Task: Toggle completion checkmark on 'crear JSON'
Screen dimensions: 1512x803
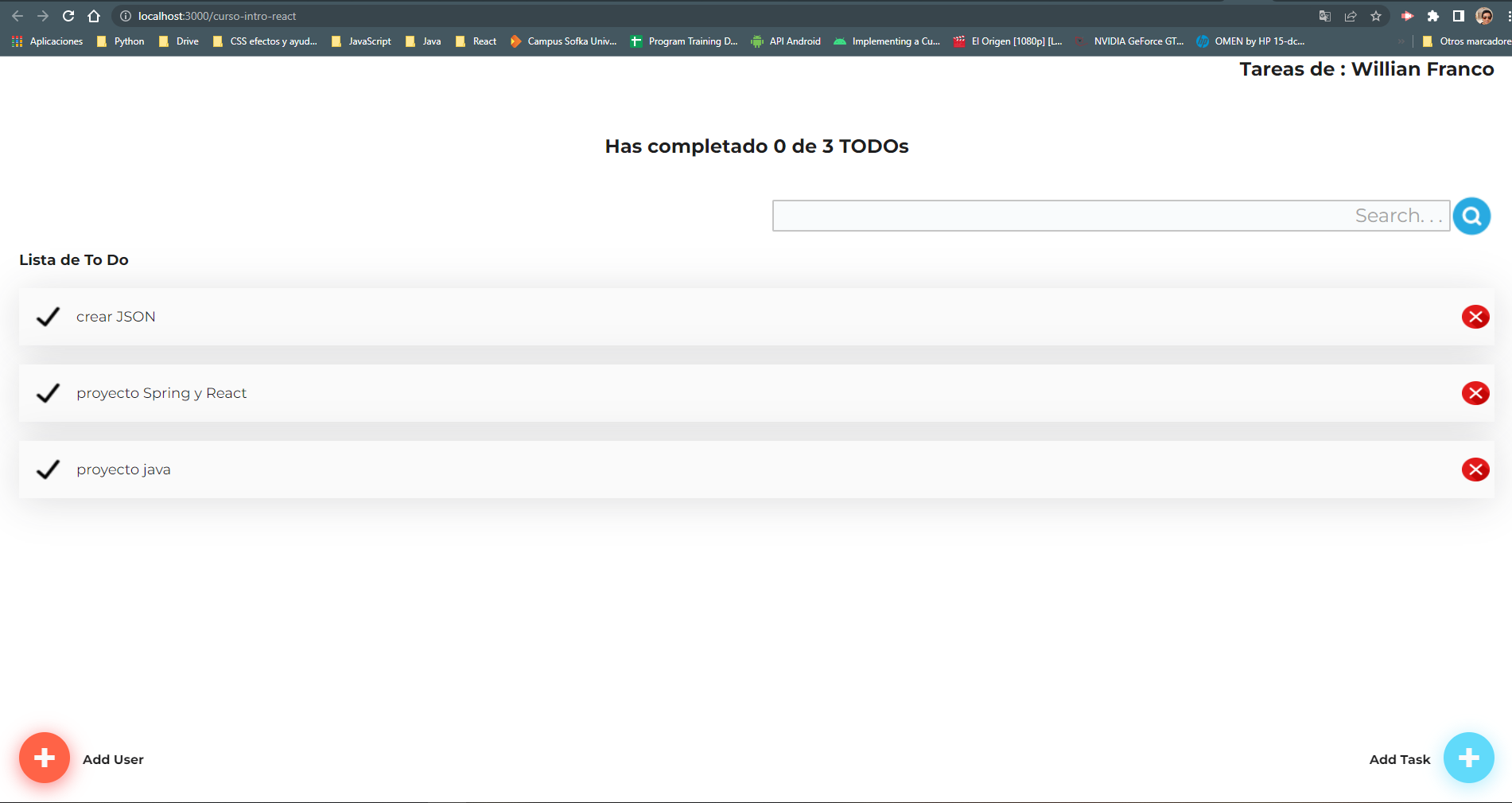Action: pyautogui.click(x=47, y=316)
